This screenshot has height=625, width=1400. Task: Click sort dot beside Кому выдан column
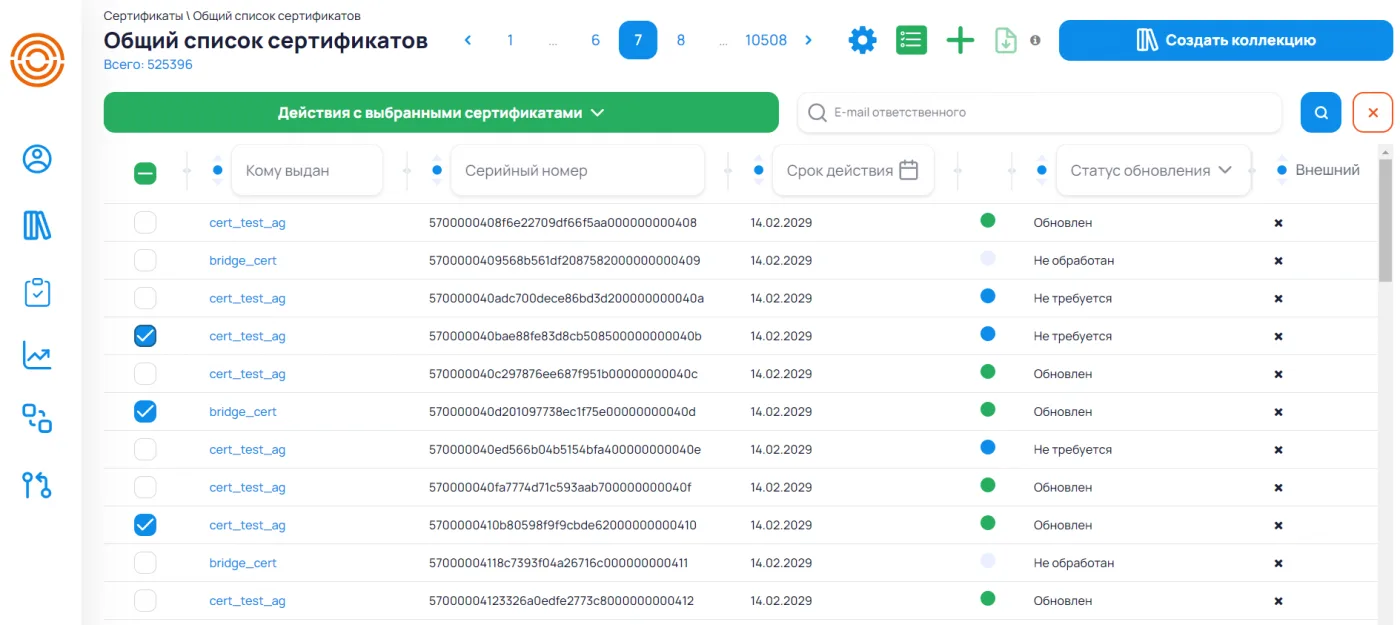[218, 170]
